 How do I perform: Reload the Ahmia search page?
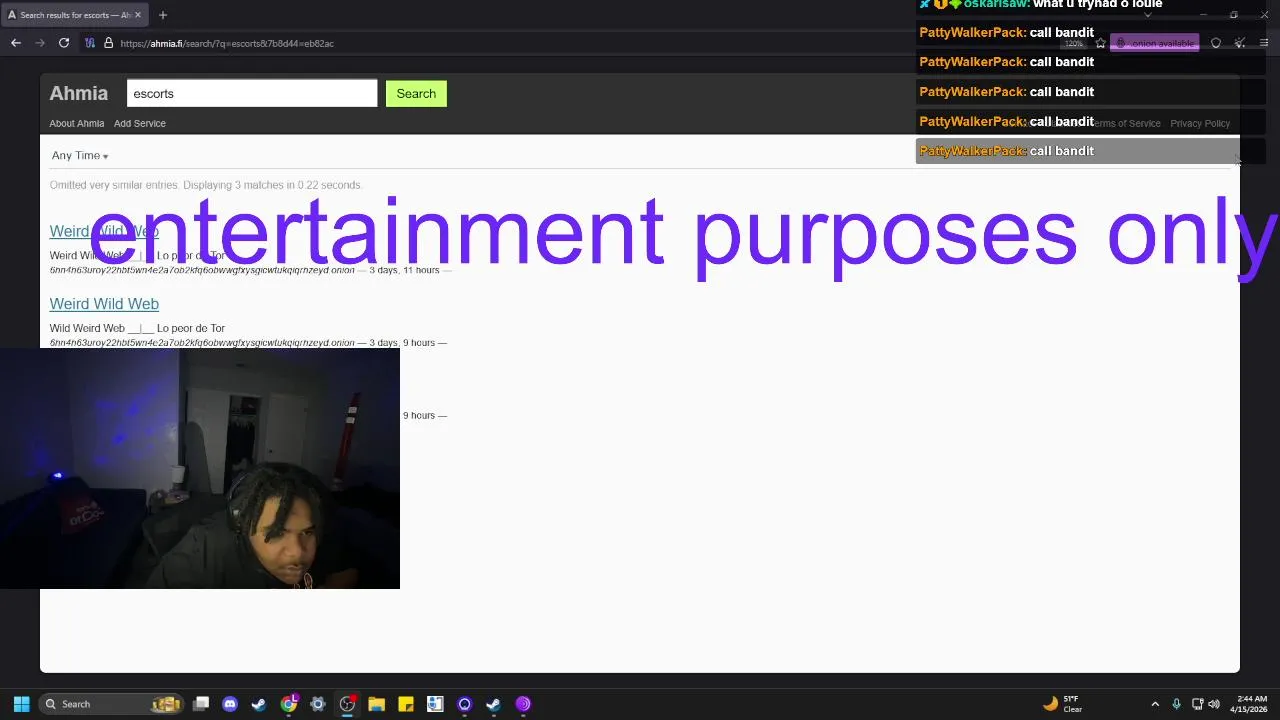click(x=64, y=43)
